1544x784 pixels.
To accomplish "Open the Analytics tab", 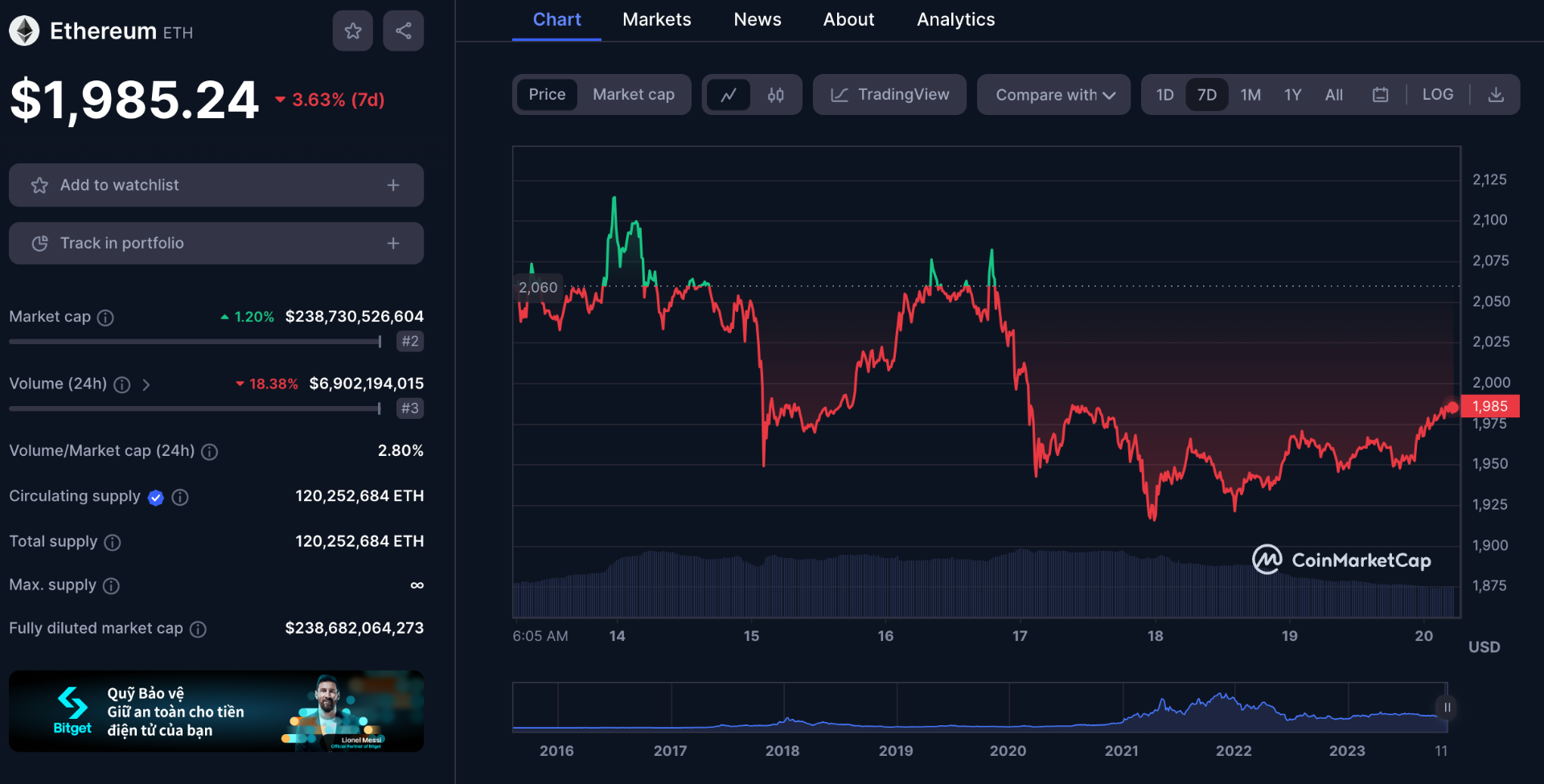I will coord(956,20).
